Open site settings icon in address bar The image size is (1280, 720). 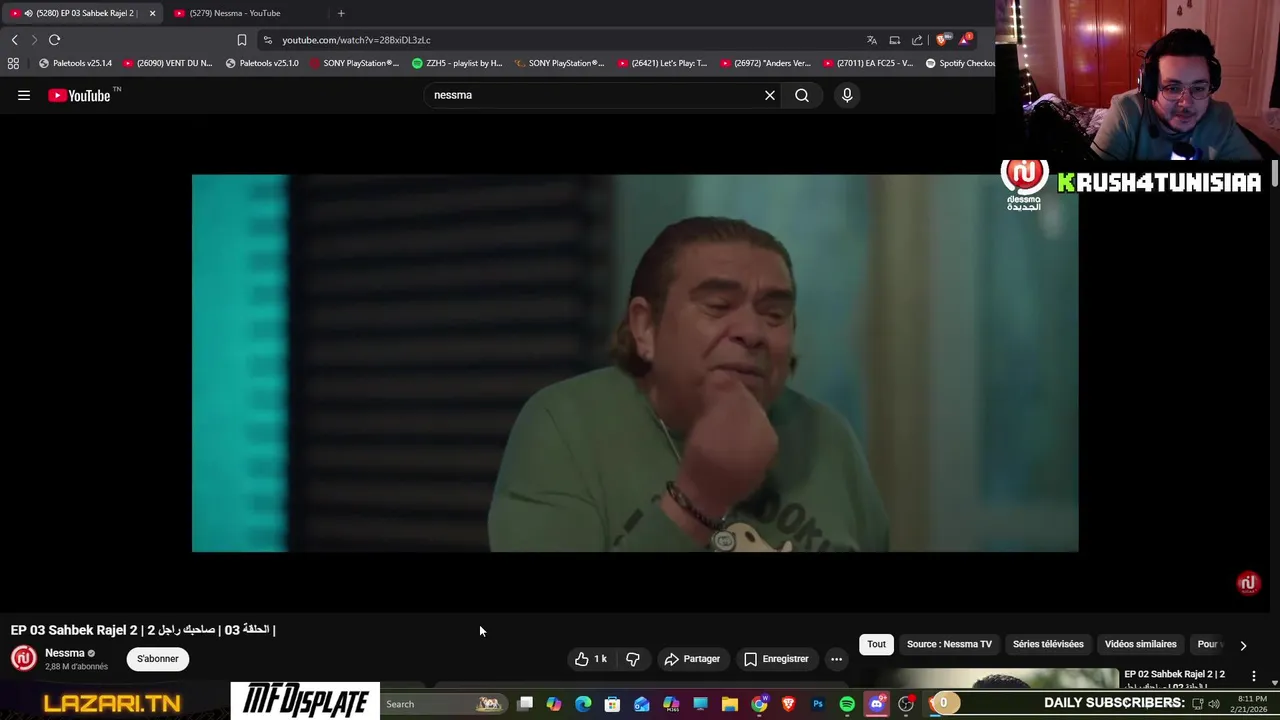click(267, 40)
